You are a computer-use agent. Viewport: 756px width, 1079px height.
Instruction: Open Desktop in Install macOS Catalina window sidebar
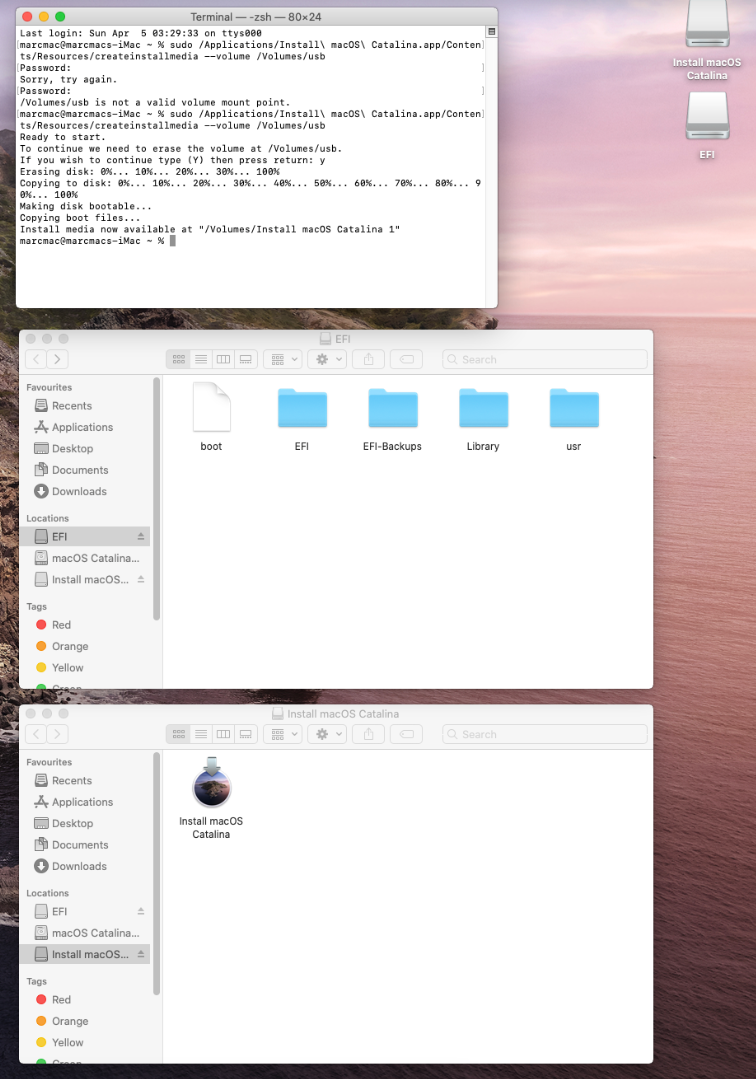[85, 824]
